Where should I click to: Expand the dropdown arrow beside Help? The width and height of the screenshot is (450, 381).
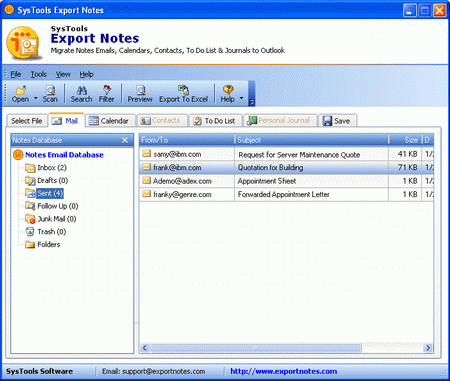241,98
